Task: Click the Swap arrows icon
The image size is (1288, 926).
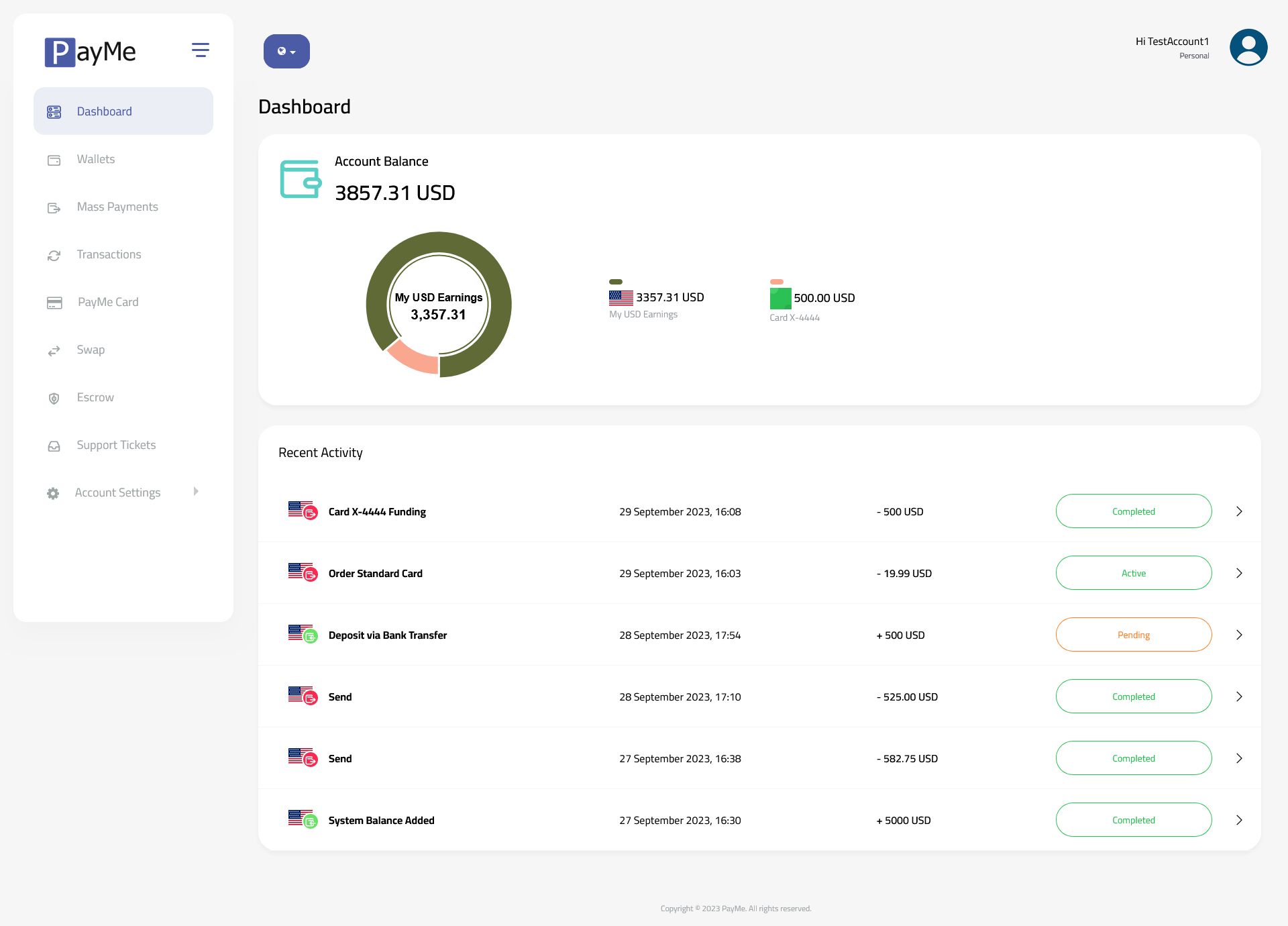Action: tap(54, 351)
